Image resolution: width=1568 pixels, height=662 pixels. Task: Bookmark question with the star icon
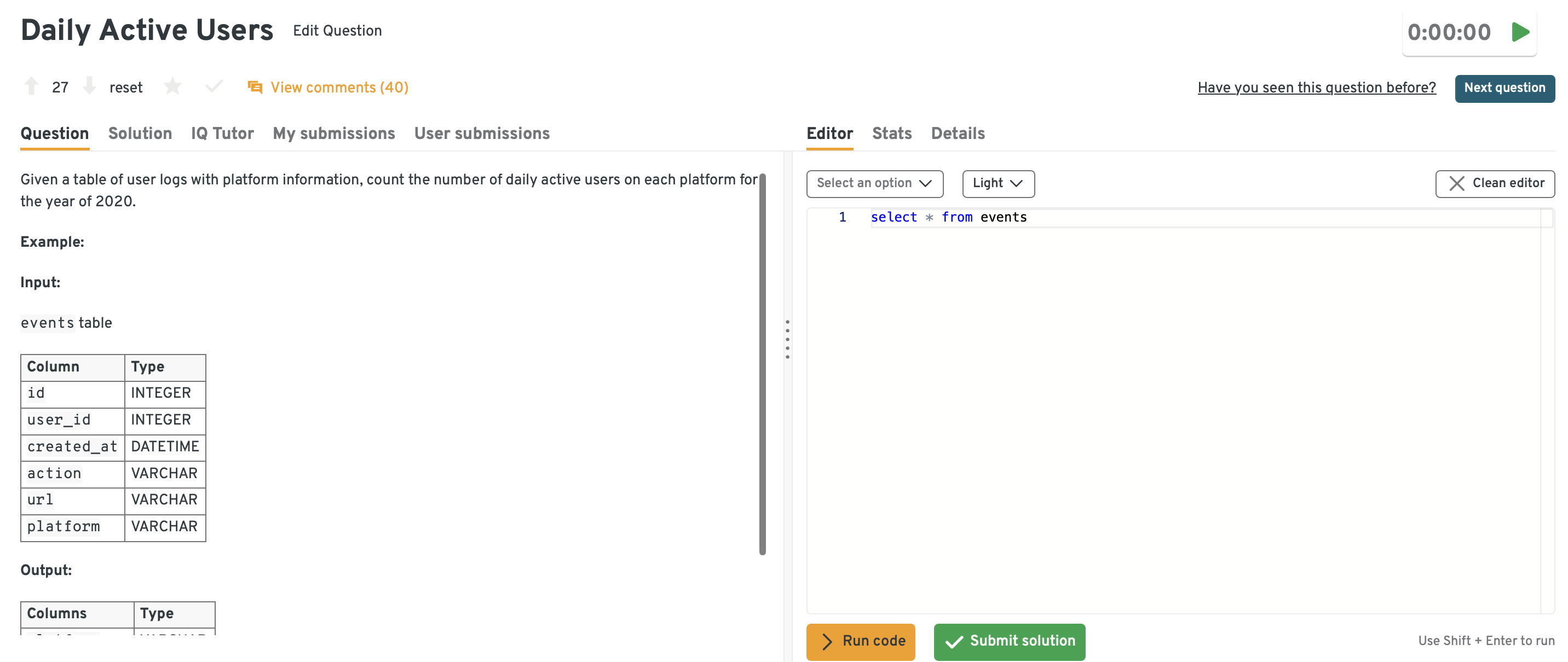click(173, 86)
